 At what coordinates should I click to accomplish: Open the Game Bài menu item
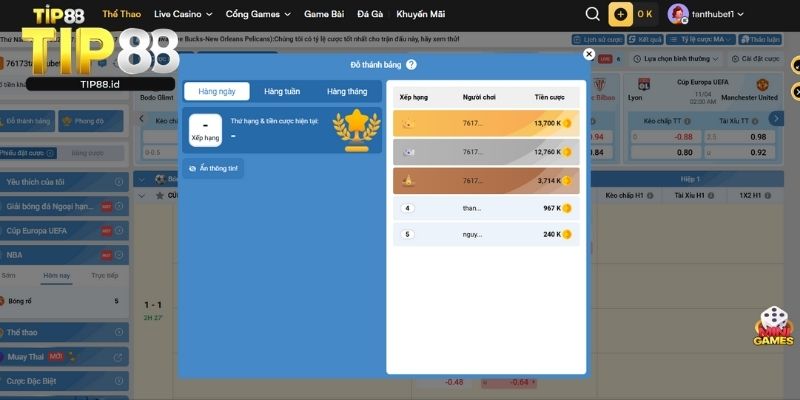point(325,15)
